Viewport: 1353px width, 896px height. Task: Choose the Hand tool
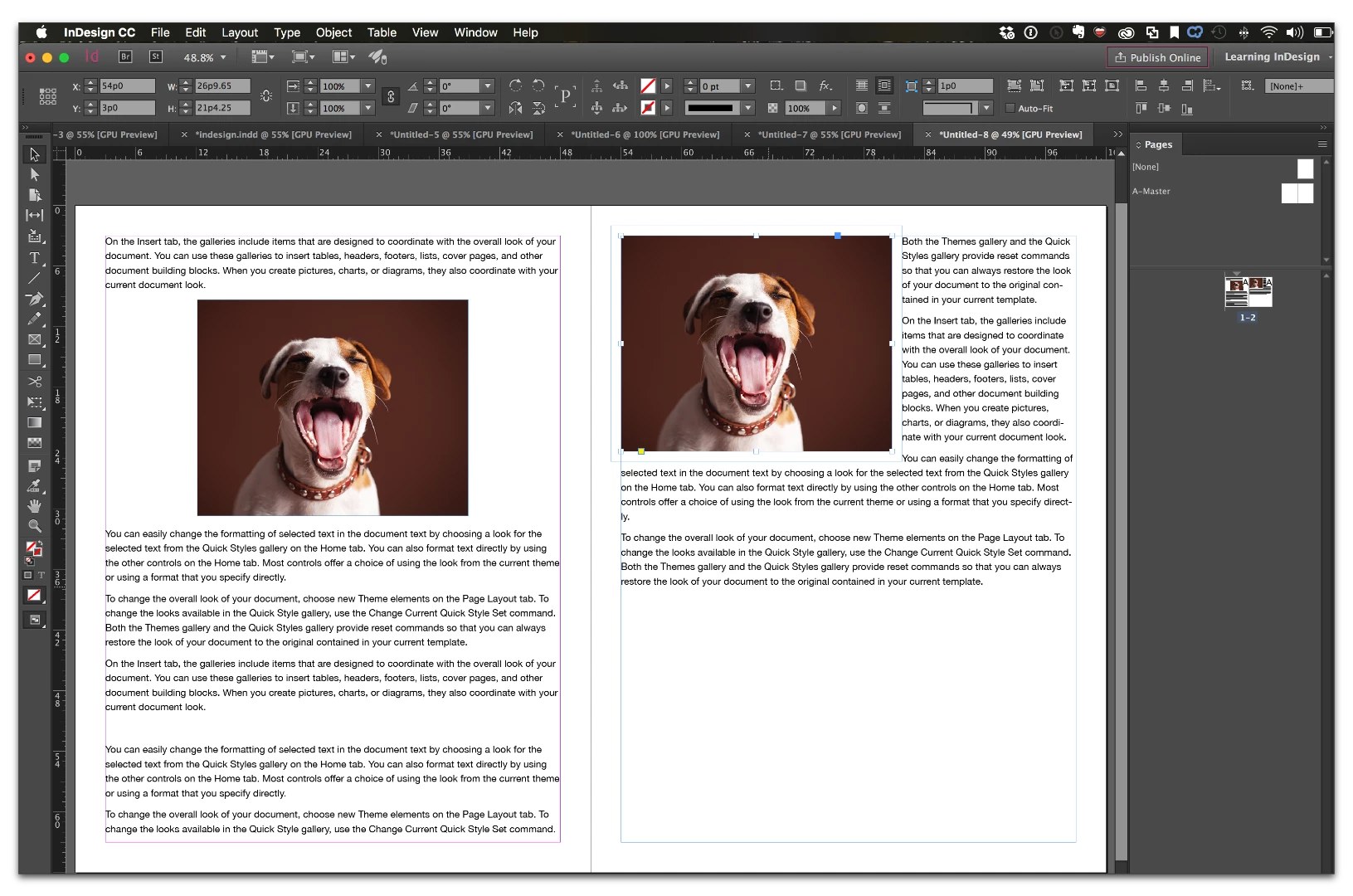tap(34, 505)
